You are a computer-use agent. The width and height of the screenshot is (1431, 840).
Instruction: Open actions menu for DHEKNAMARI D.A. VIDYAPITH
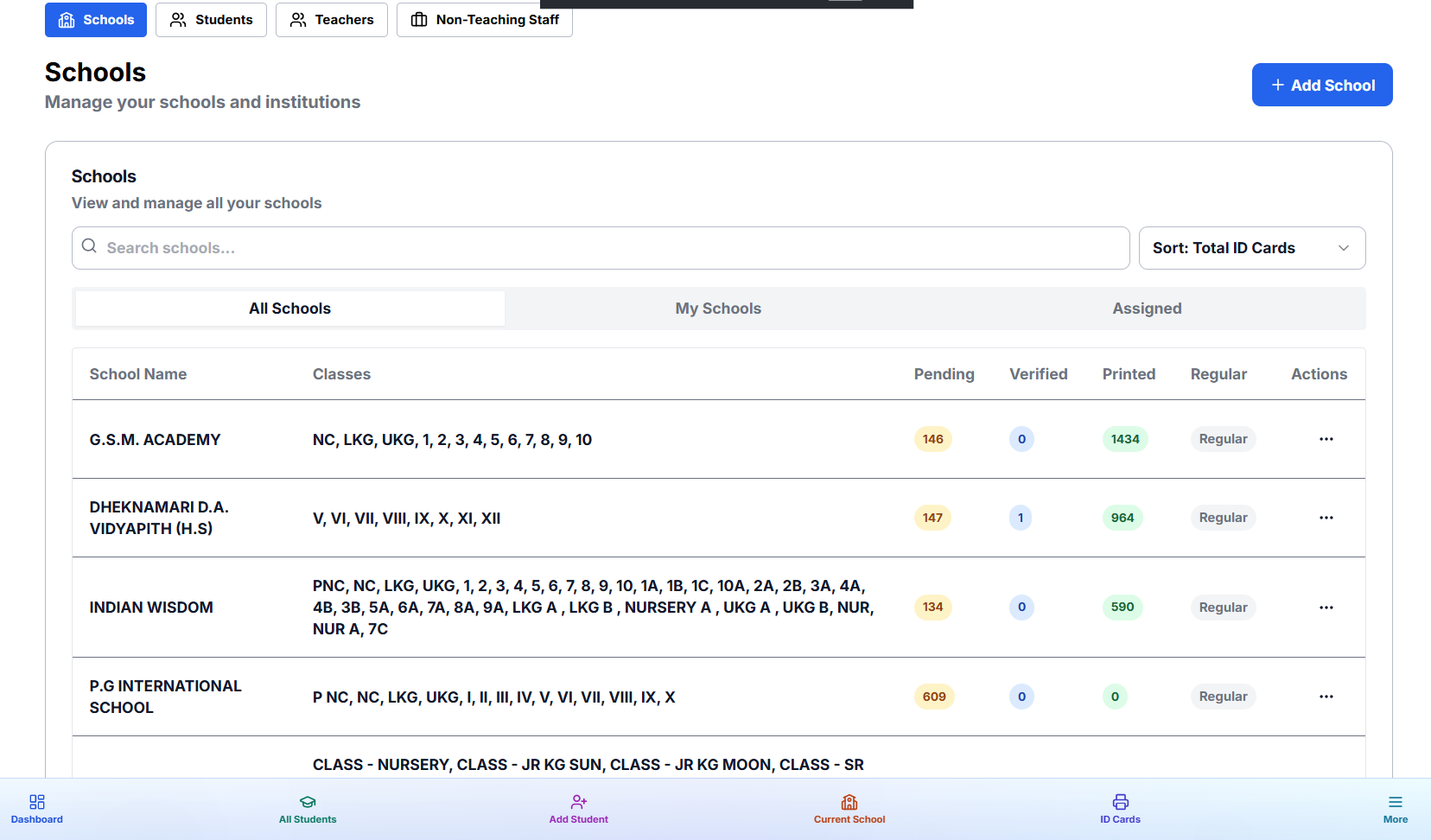pyautogui.click(x=1326, y=518)
